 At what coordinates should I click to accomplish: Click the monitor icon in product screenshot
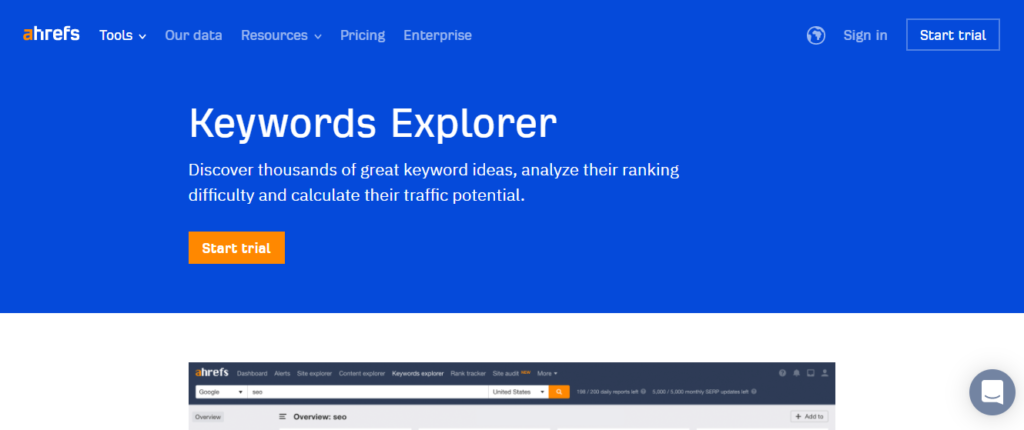click(810, 373)
